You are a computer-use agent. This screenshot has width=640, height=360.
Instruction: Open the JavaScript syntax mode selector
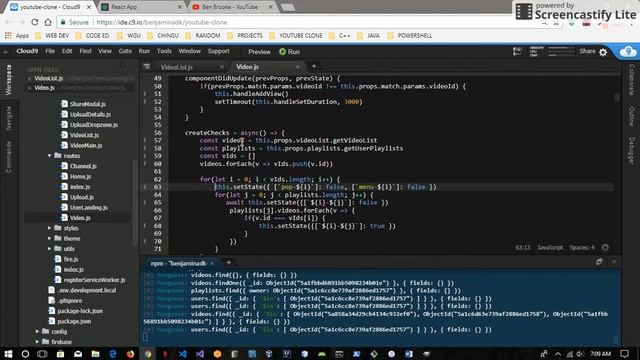(x=550, y=247)
